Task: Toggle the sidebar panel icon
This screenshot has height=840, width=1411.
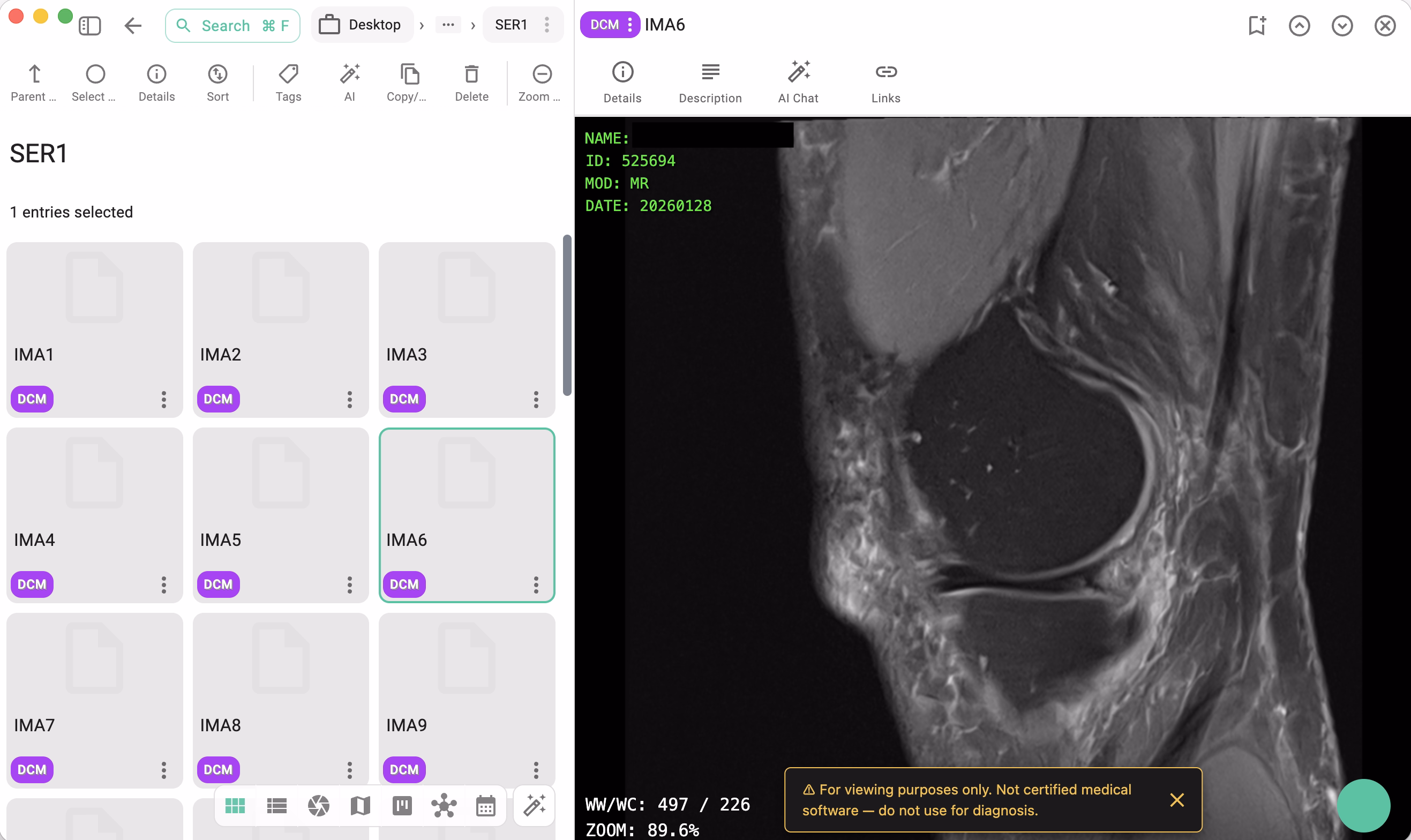Action: pyautogui.click(x=89, y=26)
